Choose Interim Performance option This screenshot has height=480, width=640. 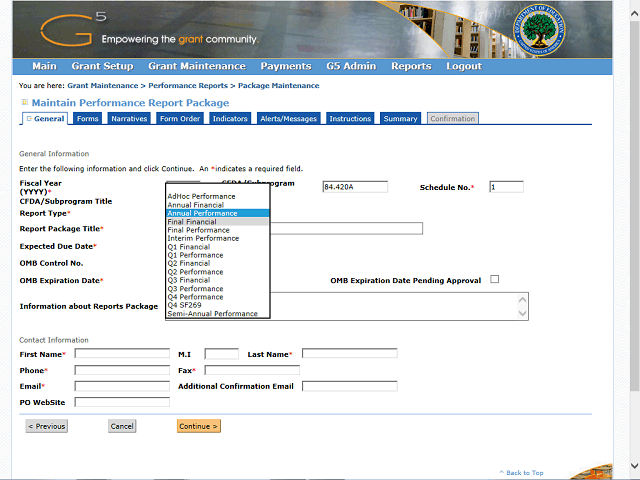coord(218,238)
